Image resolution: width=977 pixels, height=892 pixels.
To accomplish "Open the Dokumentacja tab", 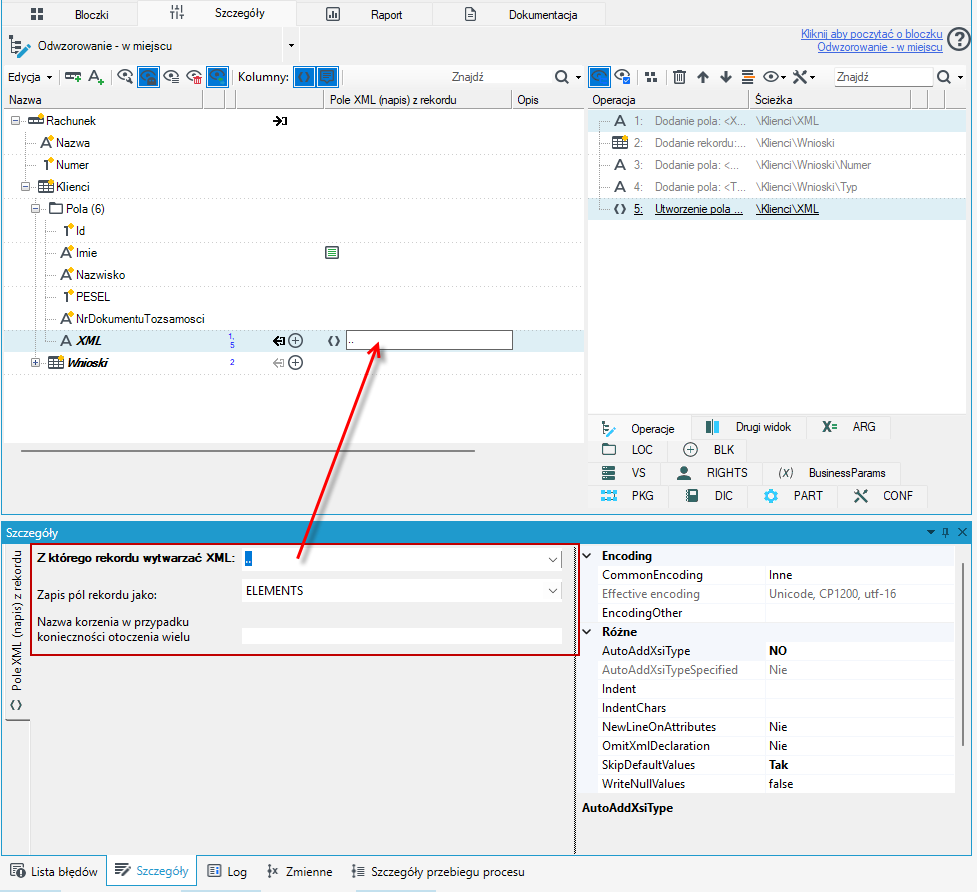I will pyautogui.click(x=519, y=14).
